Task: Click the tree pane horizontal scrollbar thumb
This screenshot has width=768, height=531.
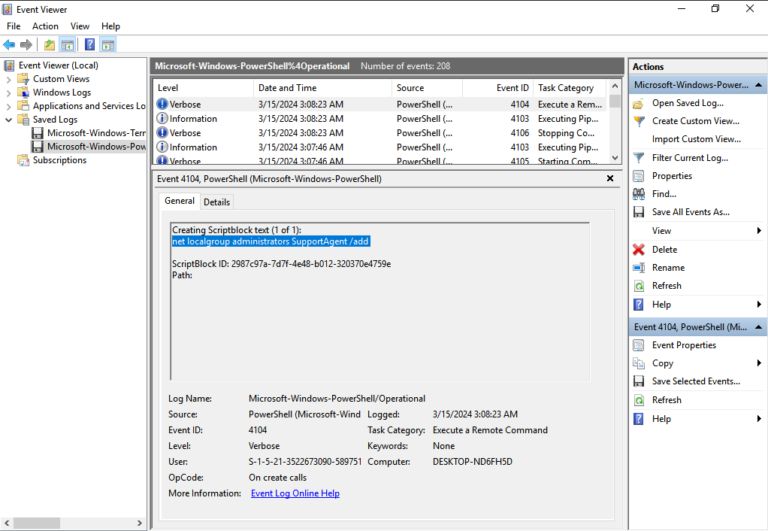Action: coord(37,523)
